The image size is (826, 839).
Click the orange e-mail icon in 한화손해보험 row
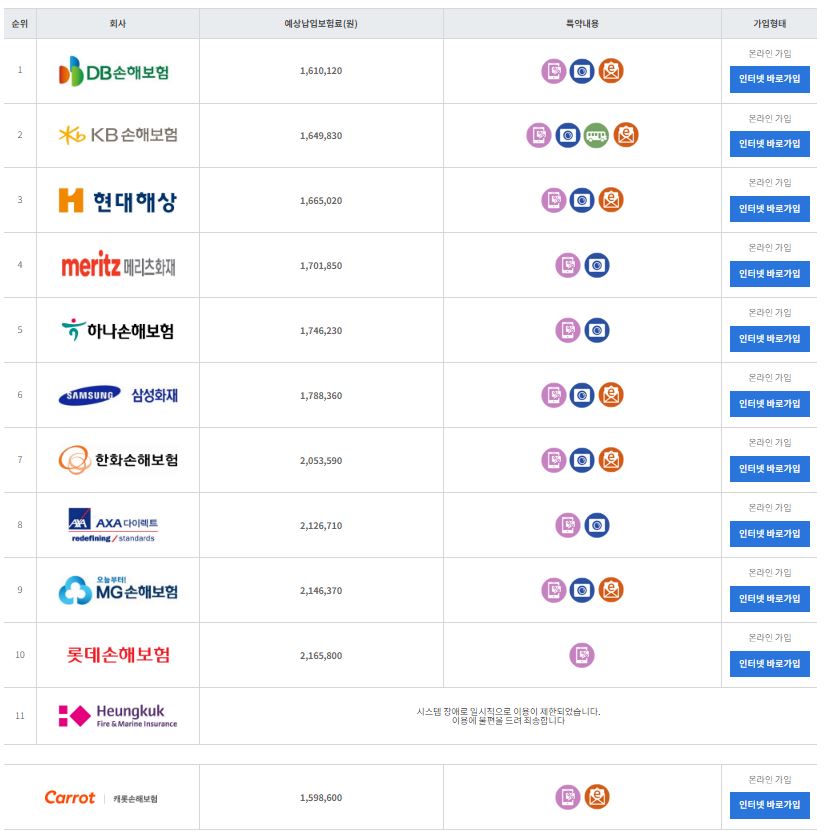(x=611, y=460)
